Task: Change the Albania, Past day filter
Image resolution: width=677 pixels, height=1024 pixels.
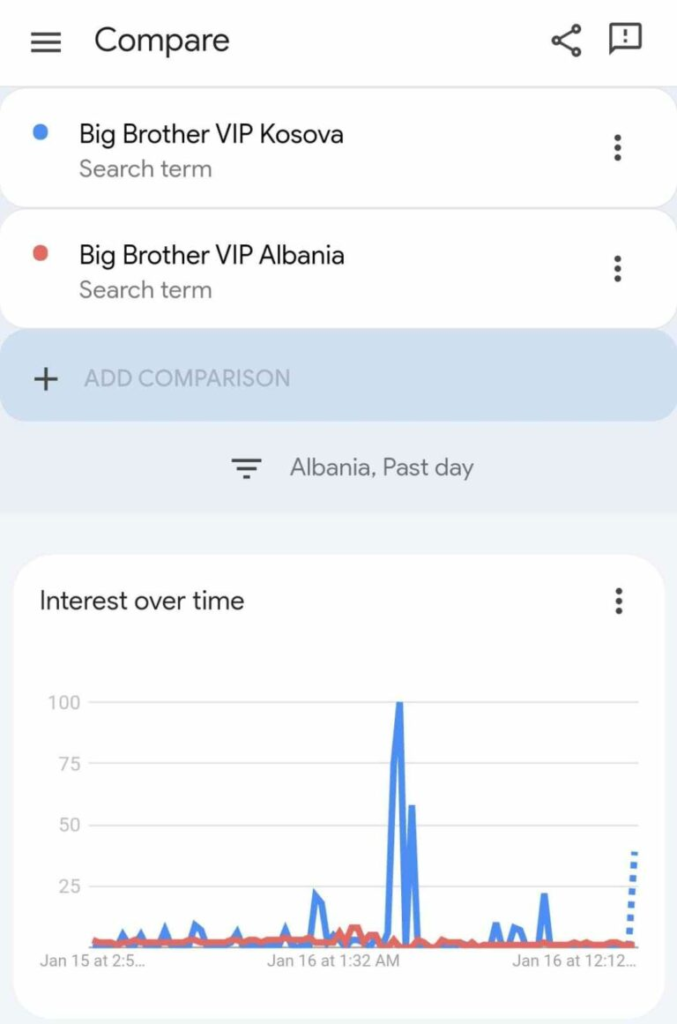Action: [382, 468]
